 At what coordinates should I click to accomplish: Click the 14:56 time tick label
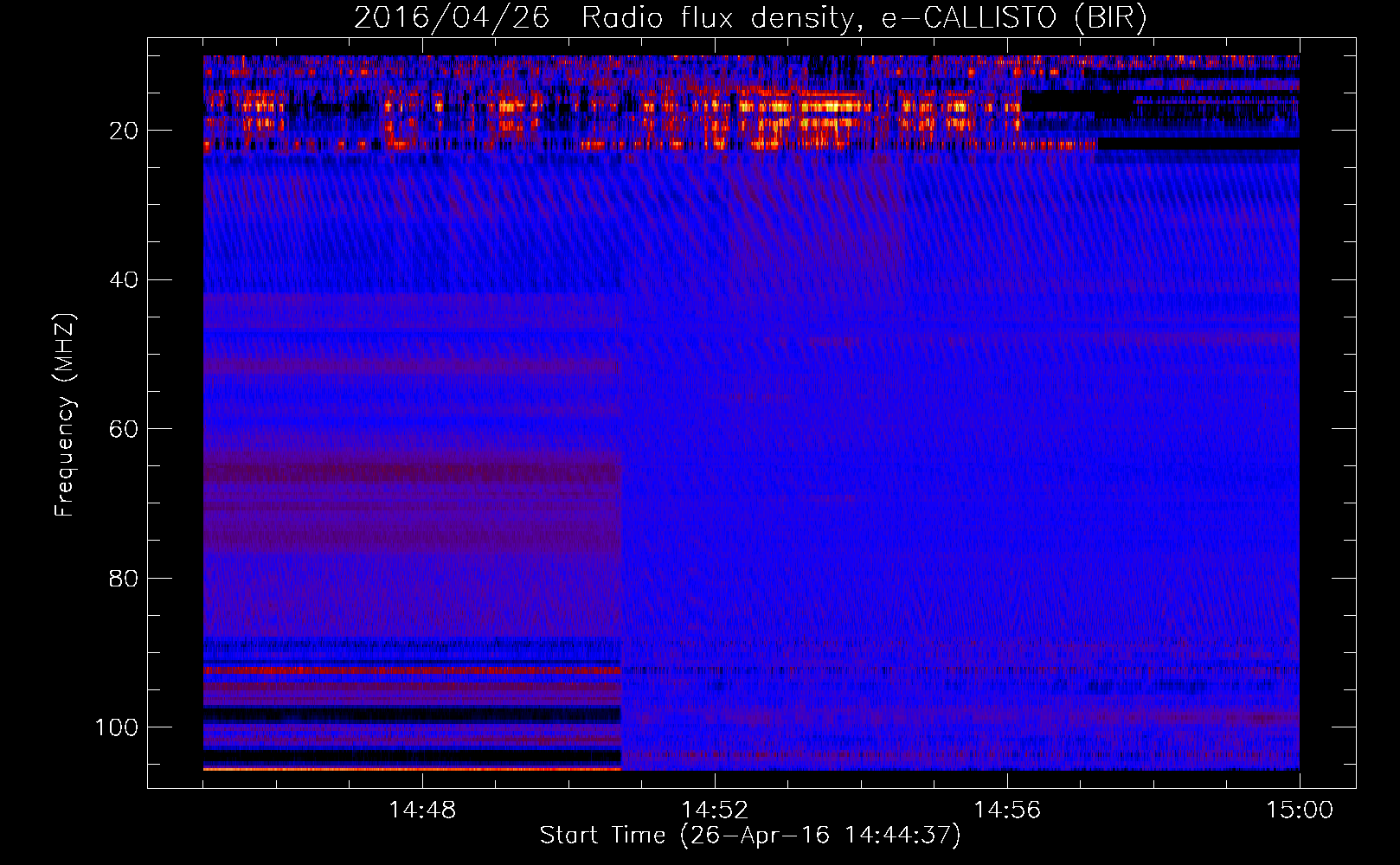pyautogui.click(x=1007, y=811)
